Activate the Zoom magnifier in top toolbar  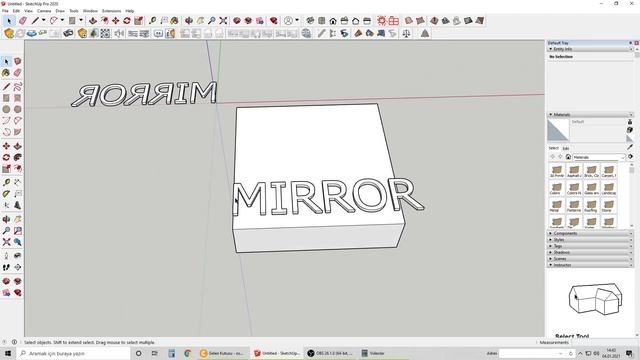click(211, 20)
